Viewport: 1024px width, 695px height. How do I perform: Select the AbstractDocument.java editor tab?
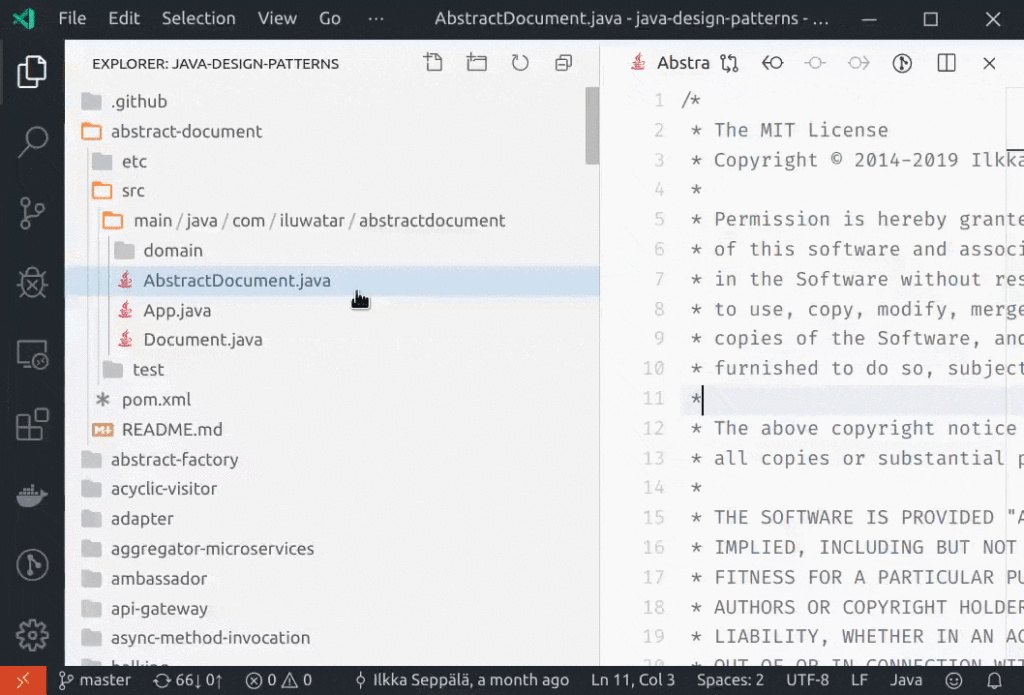coord(685,62)
